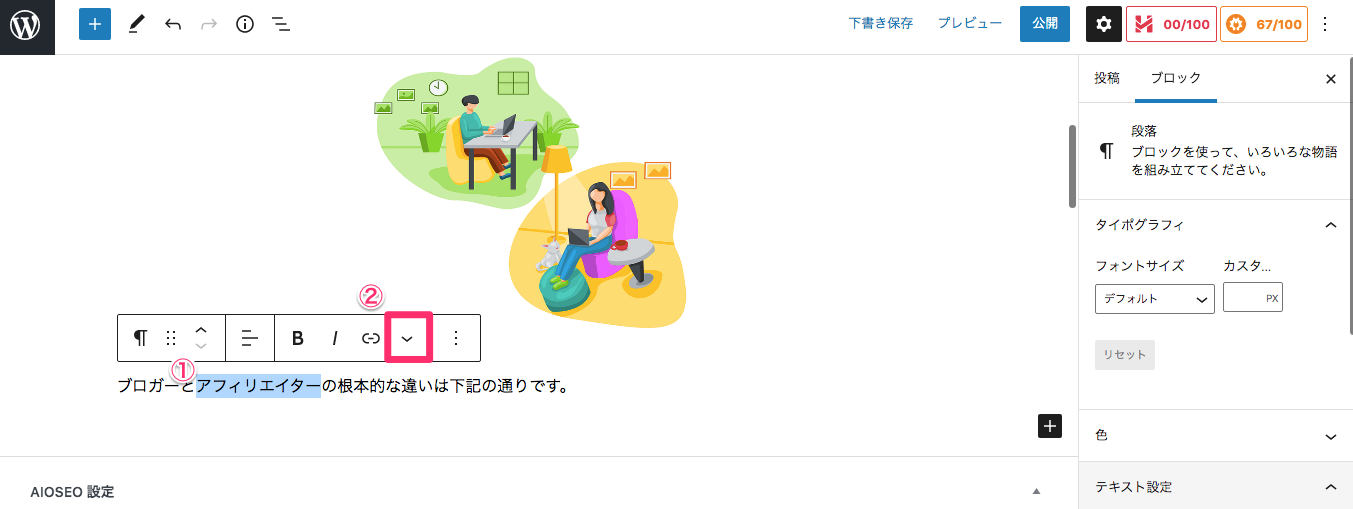Click the WordPress logo icon

click(x=26, y=25)
